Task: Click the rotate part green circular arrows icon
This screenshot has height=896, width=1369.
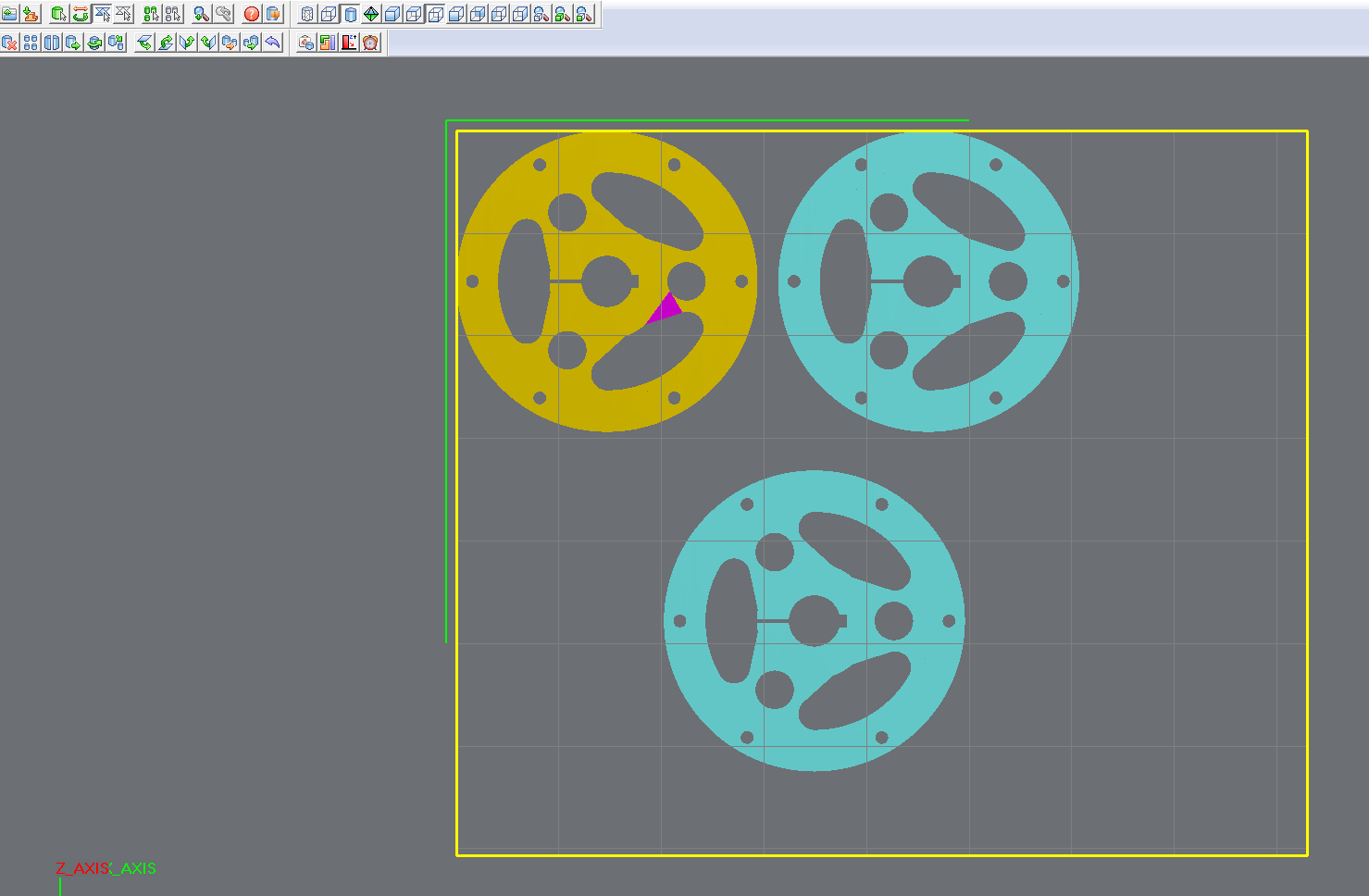Action: pos(80,14)
